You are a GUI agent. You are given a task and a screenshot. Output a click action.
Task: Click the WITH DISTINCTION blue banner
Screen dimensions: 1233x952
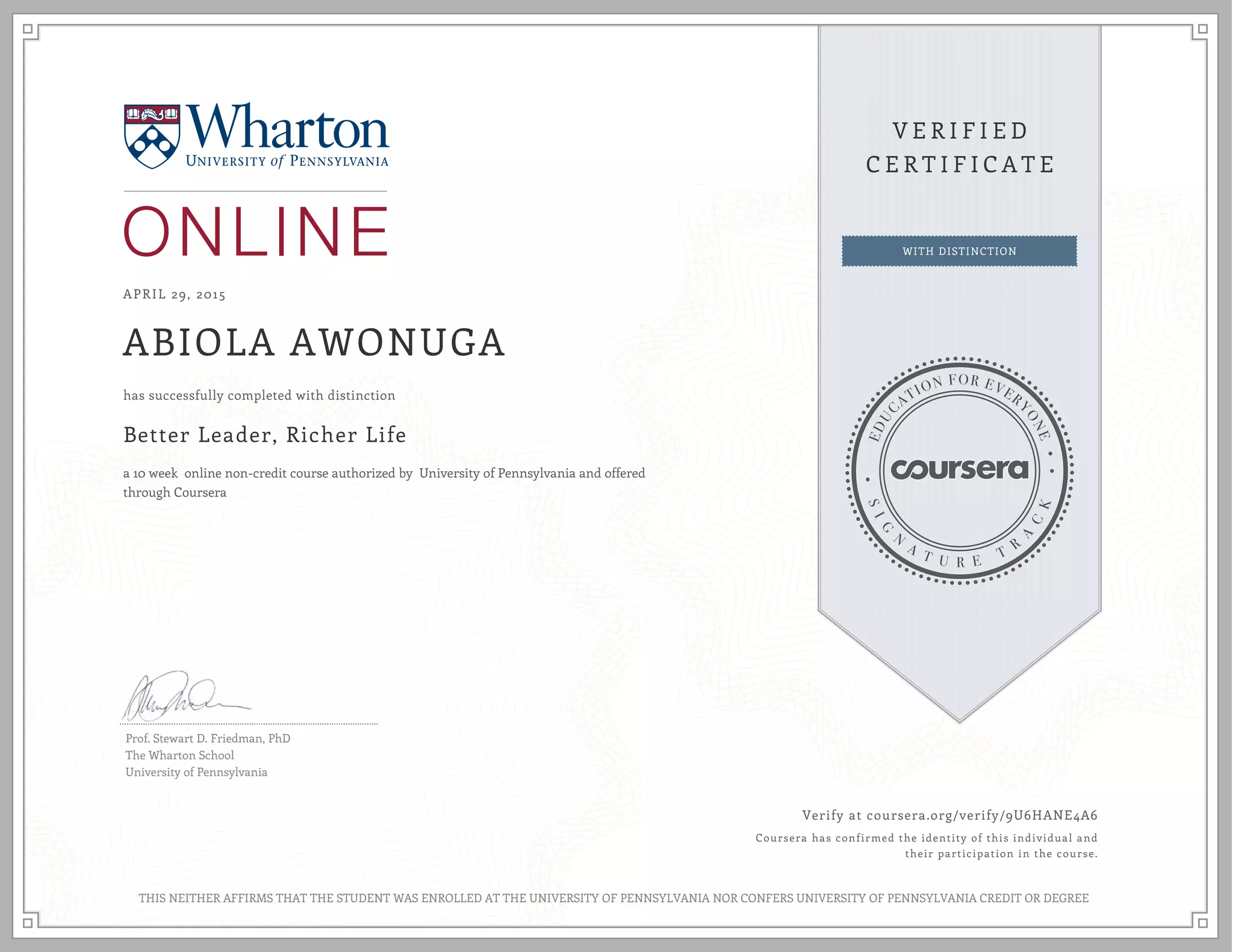click(959, 251)
